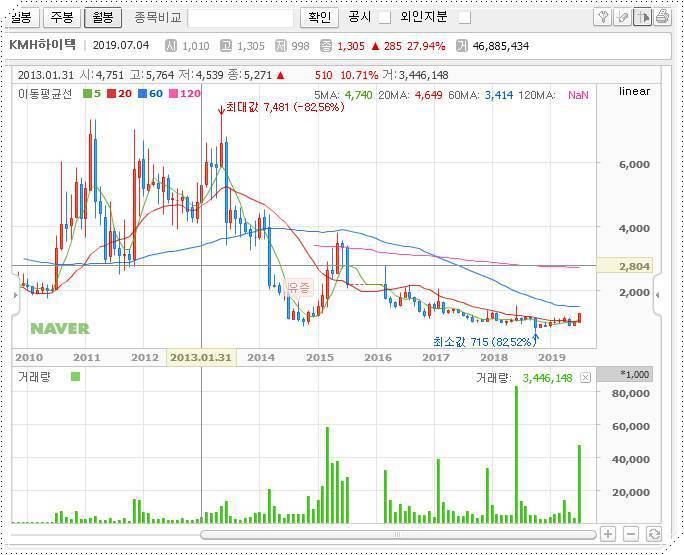Click the KMH하이텍 stock name
This screenshot has height=555, width=684.
coord(42,45)
